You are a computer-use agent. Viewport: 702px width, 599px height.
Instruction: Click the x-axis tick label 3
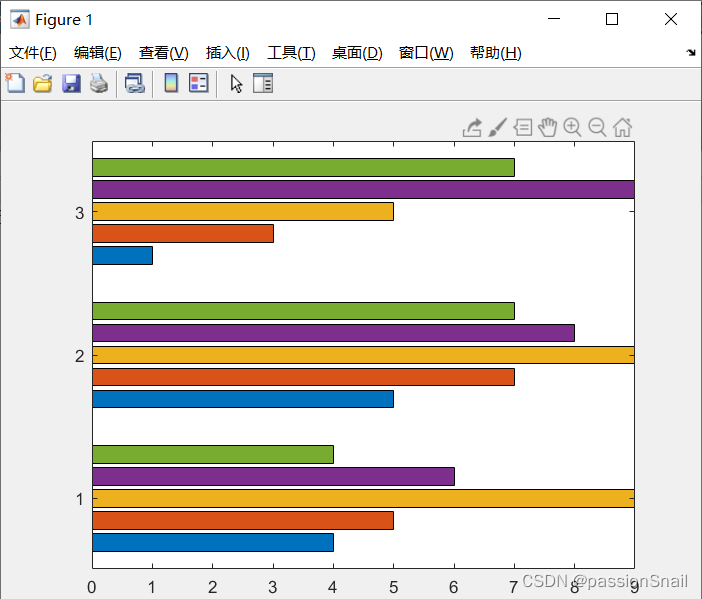[273, 587]
